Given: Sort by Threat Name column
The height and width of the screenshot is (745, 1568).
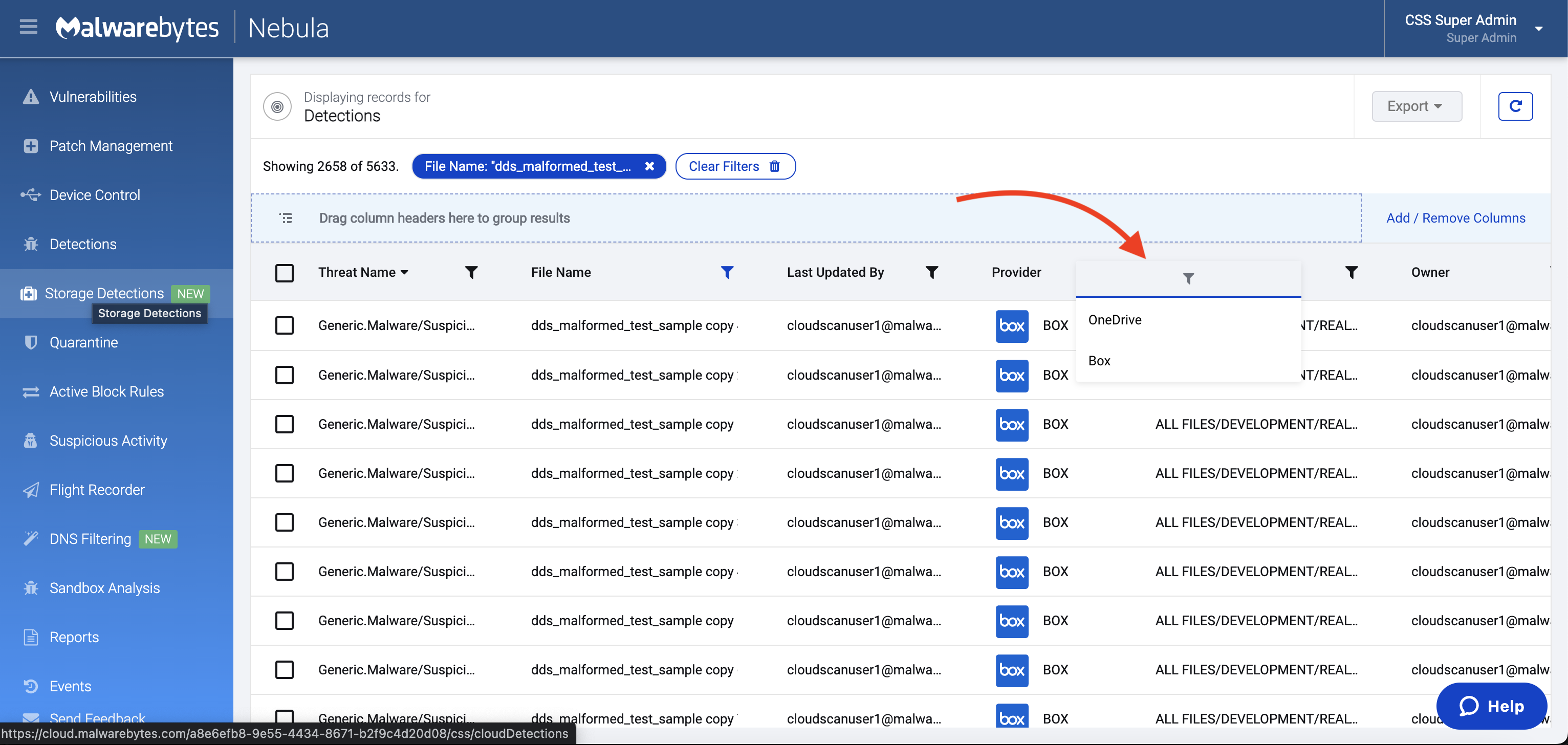Looking at the screenshot, I should pos(363,272).
